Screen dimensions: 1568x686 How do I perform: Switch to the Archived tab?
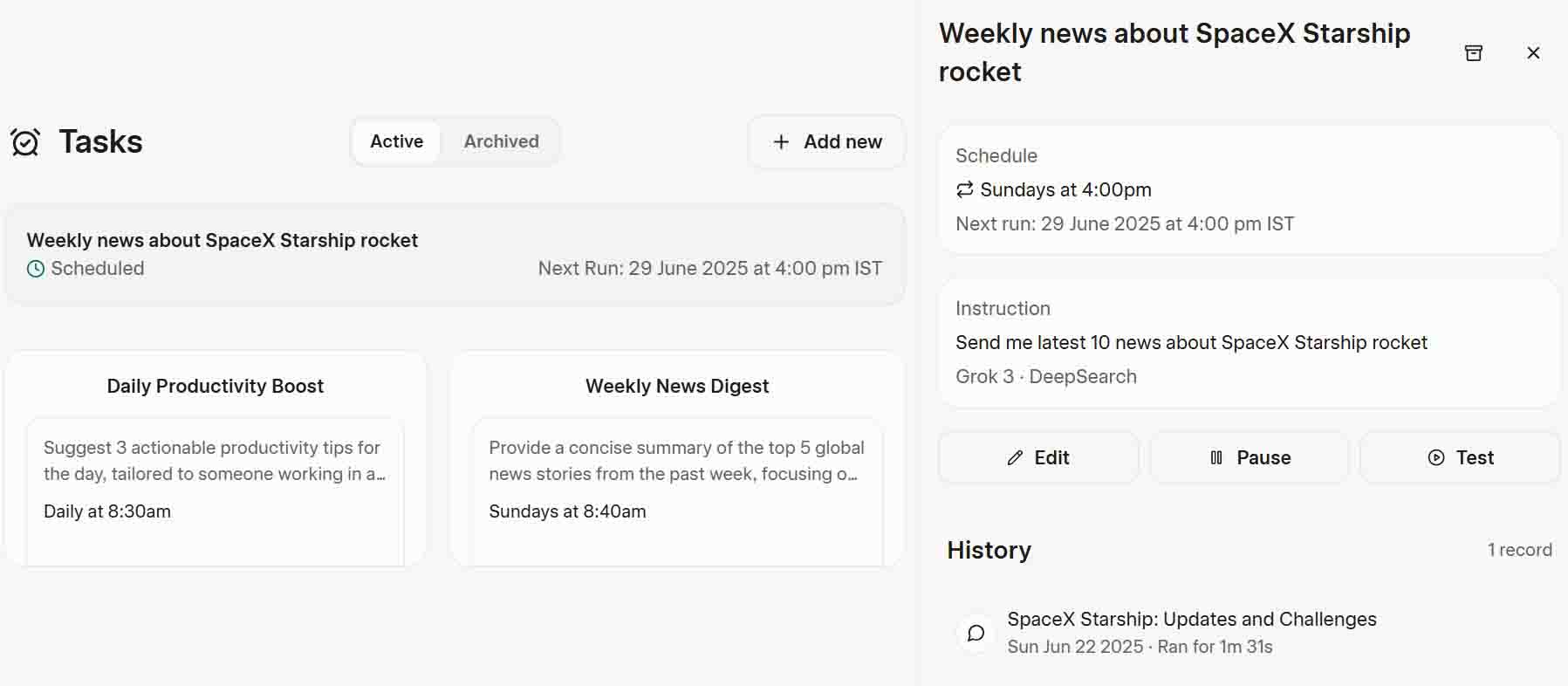502,141
